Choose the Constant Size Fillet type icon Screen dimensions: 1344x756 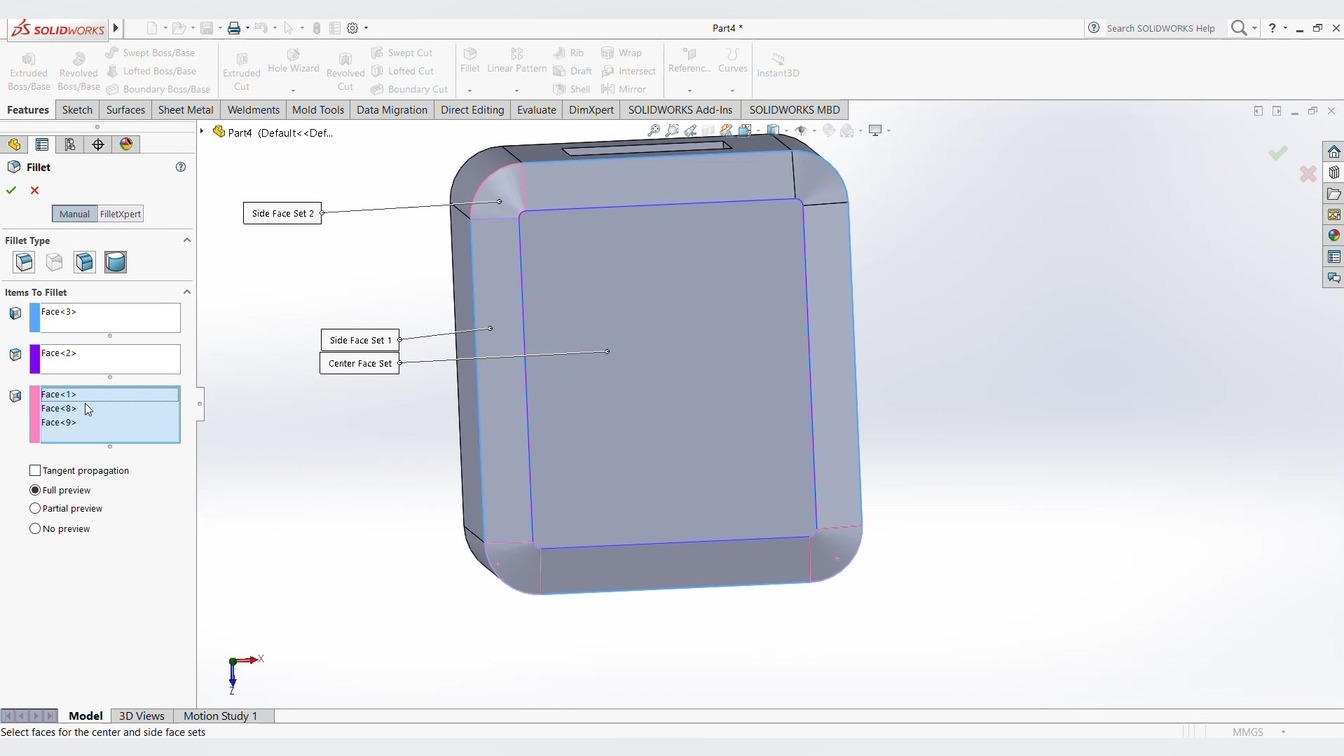point(24,262)
